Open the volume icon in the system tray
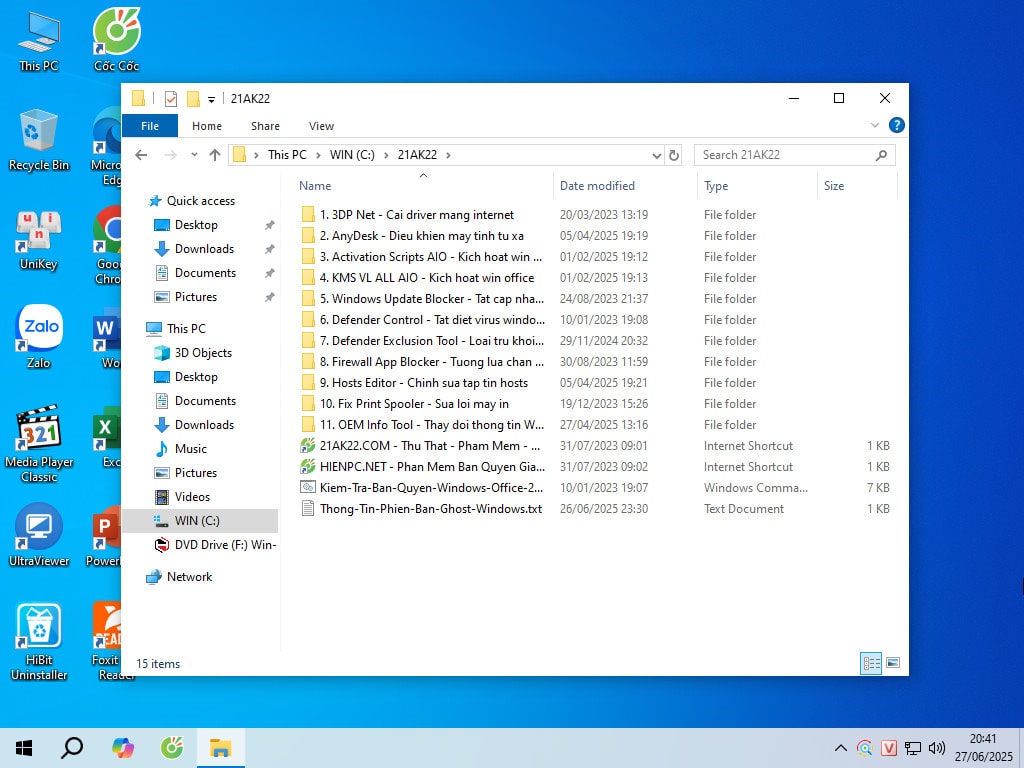 (937, 748)
